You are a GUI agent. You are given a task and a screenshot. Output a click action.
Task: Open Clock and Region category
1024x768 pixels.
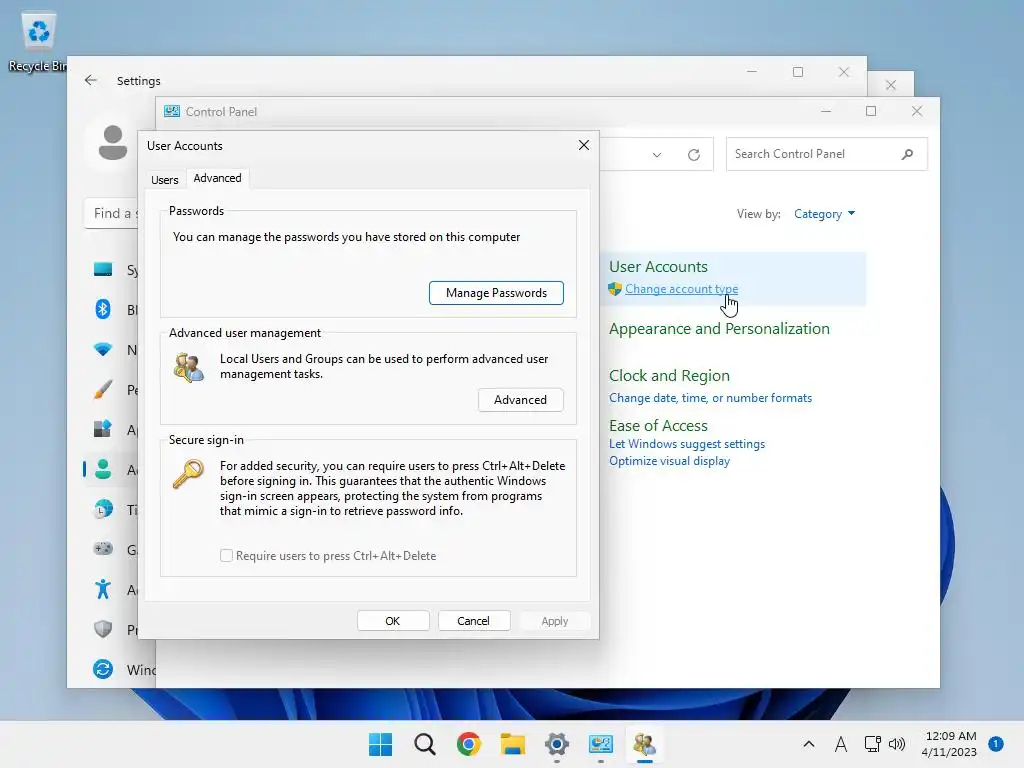pos(669,376)
